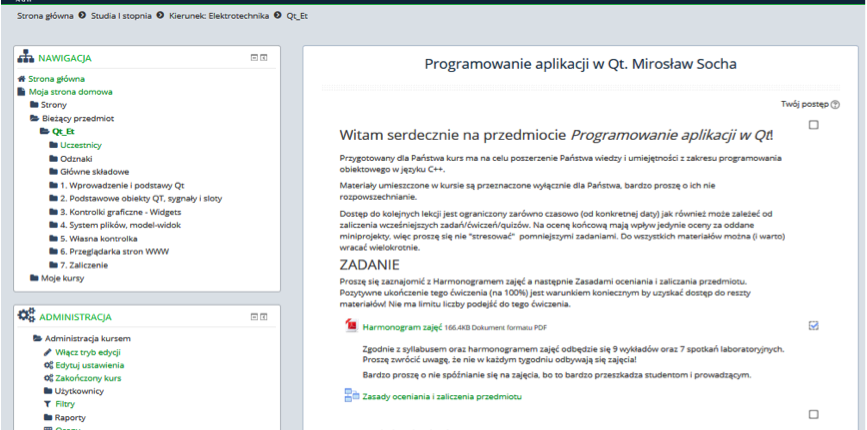Click the funnel icon beside Filtry
The height and width of the screenshot is (430, 867).
tap(48, 405)
